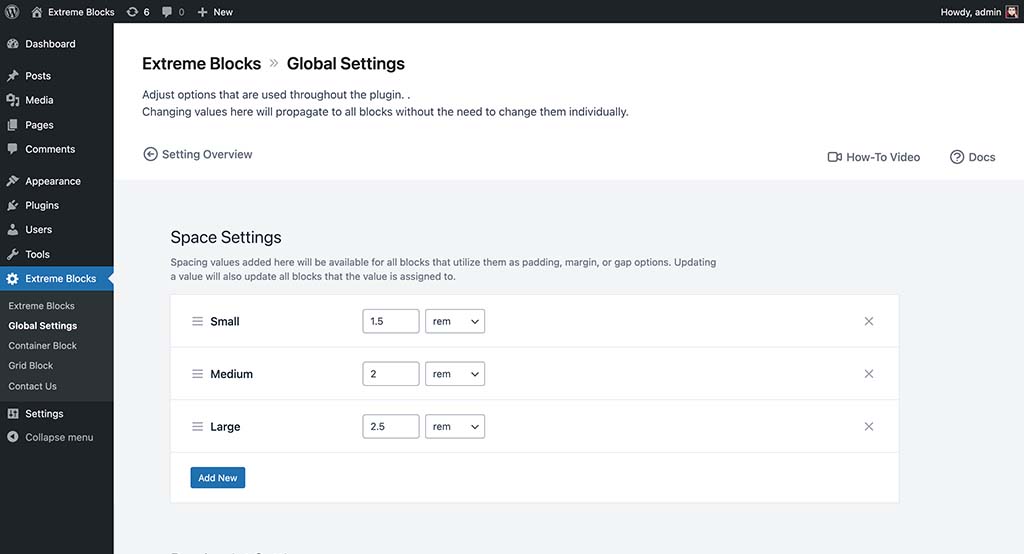This screenshot has width=1024, height=554.
Task: Click the Dashboard gauge icon
Action: (x=12, y=44)
